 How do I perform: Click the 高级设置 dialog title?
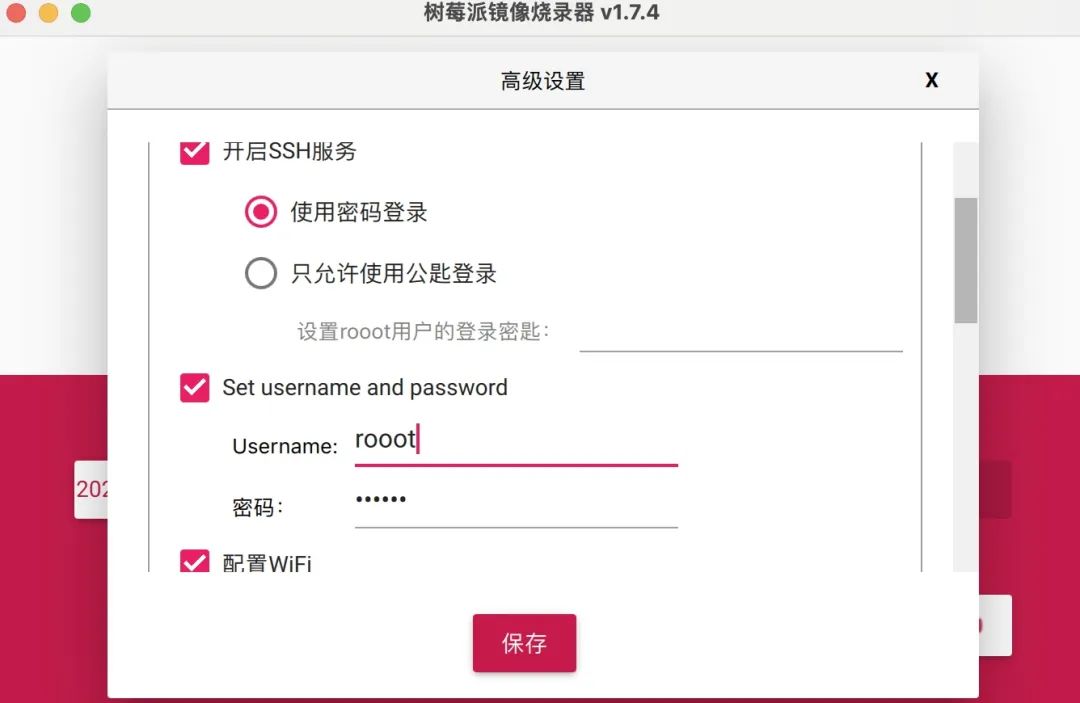coord(542,81)
